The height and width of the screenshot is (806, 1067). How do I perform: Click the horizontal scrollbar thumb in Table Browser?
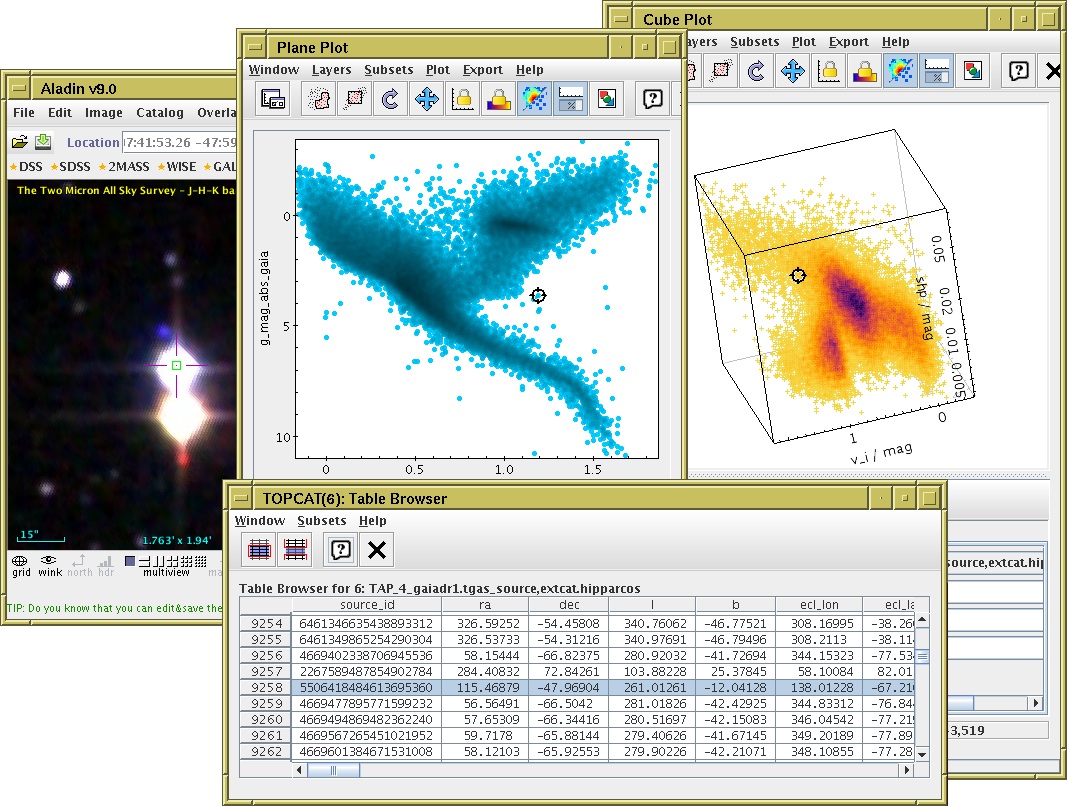(333, 770)
